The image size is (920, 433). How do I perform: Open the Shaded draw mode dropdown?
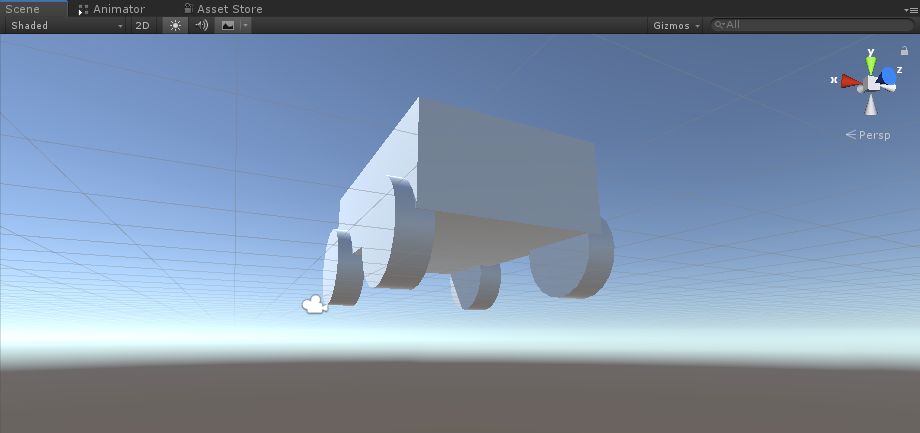pos(66,25)
